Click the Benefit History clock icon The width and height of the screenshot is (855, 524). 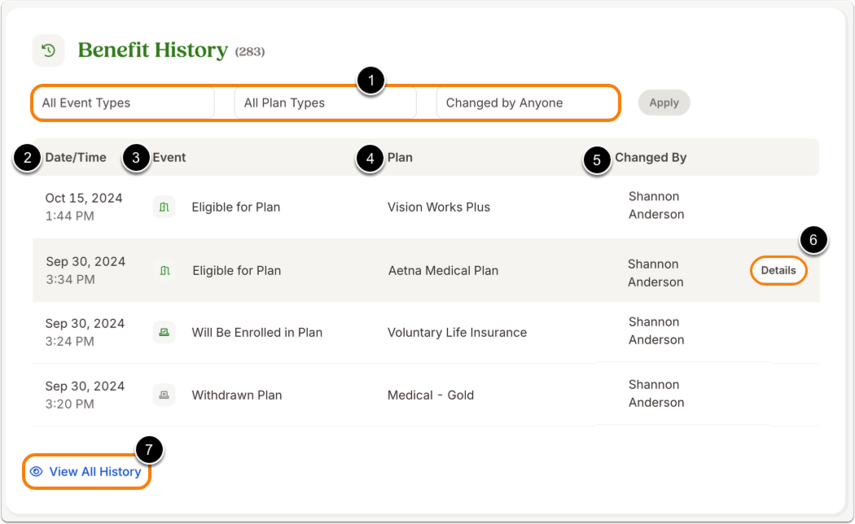[x=49, y=51]
